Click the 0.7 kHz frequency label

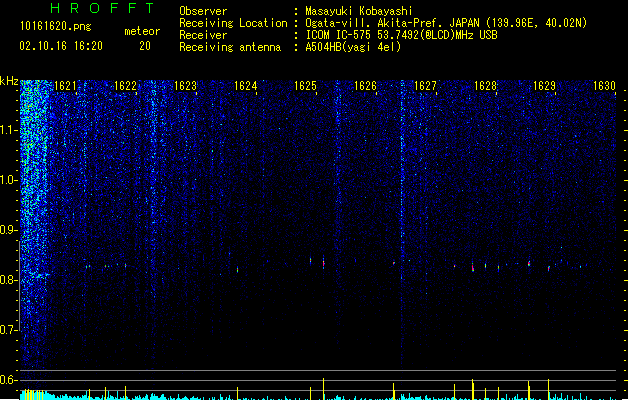8,330
